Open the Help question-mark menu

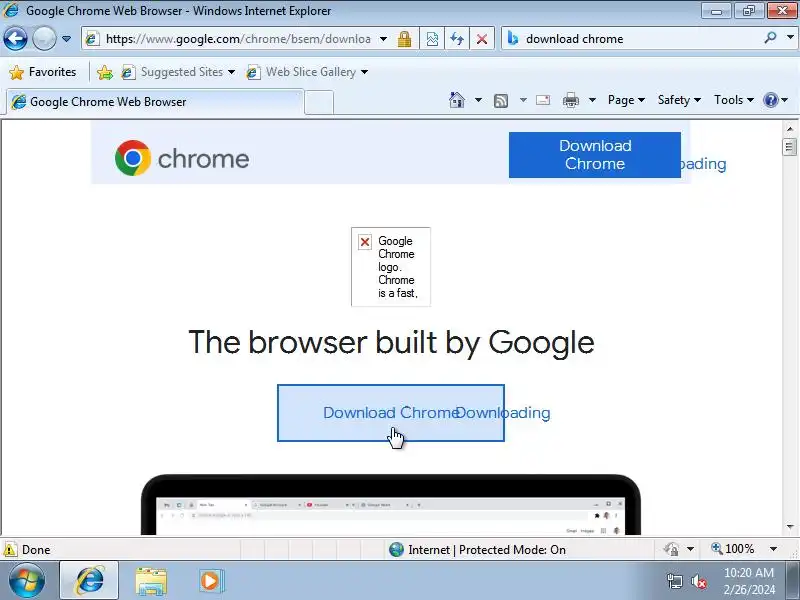[775, 100]
